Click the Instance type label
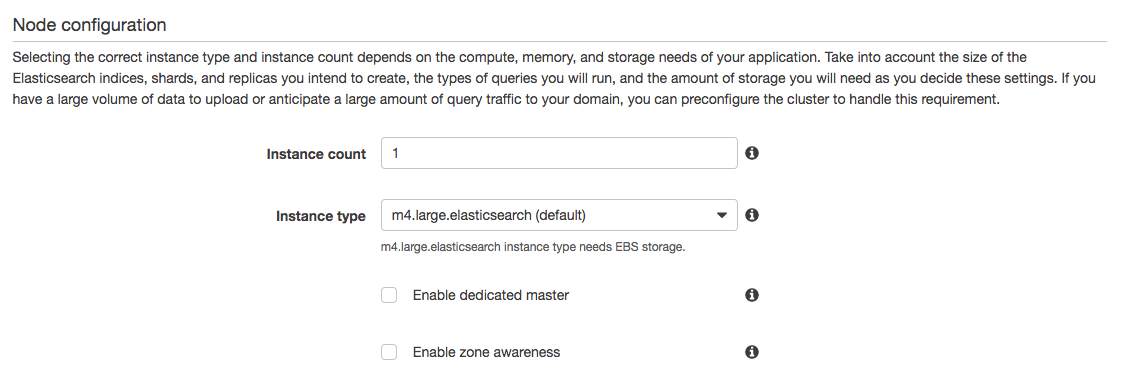 (x=320, y=216)
